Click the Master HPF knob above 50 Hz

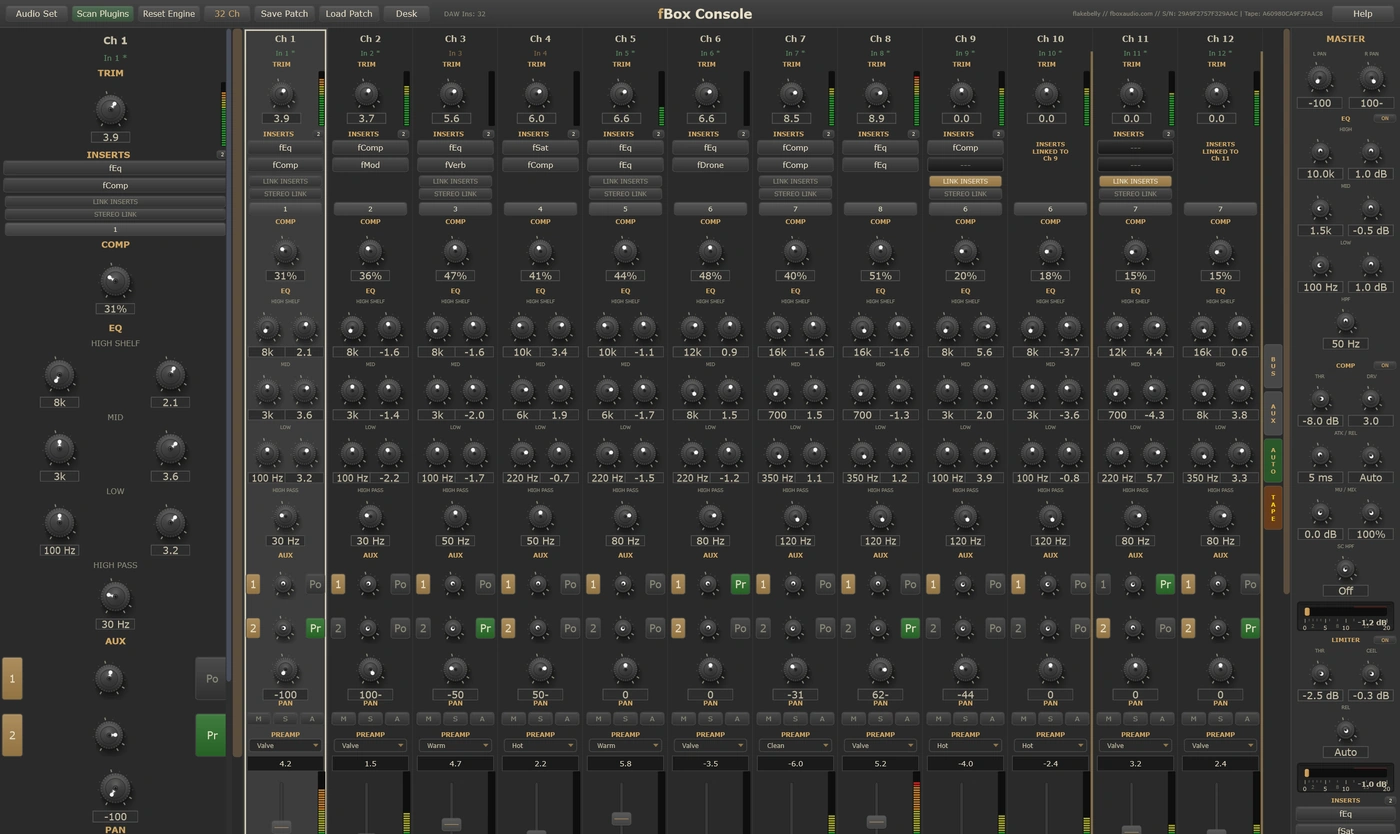(x=1345, y=322)
